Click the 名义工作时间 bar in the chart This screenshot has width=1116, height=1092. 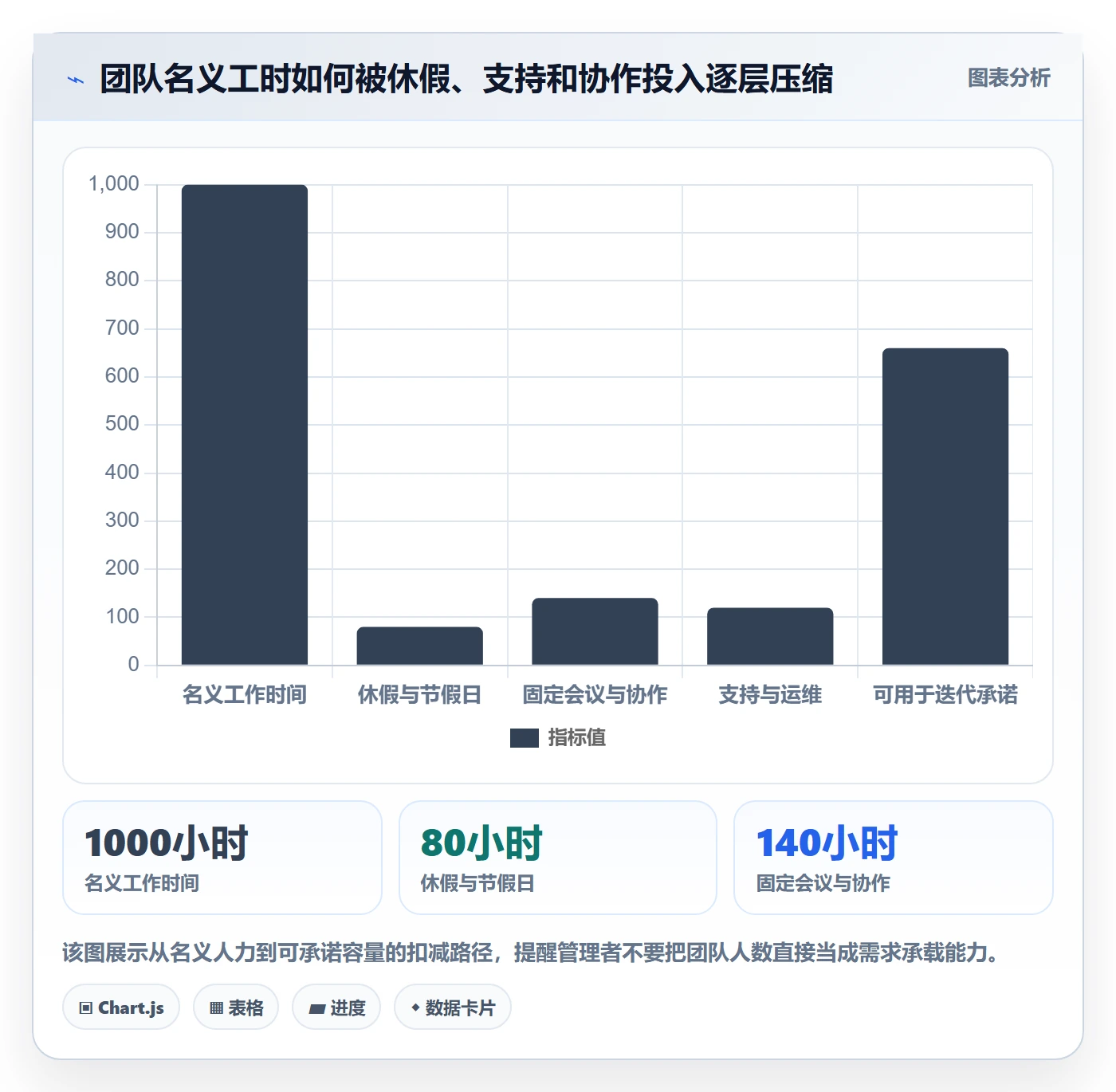click(245, 425)
